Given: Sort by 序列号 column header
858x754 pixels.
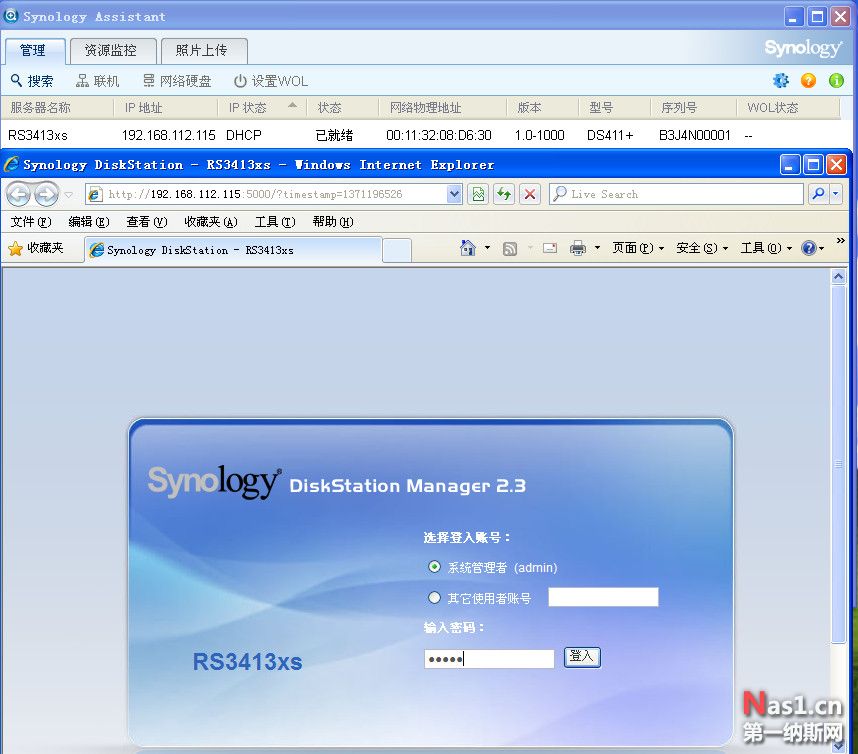Looking at the screenshot, I should tap(693, 108).
